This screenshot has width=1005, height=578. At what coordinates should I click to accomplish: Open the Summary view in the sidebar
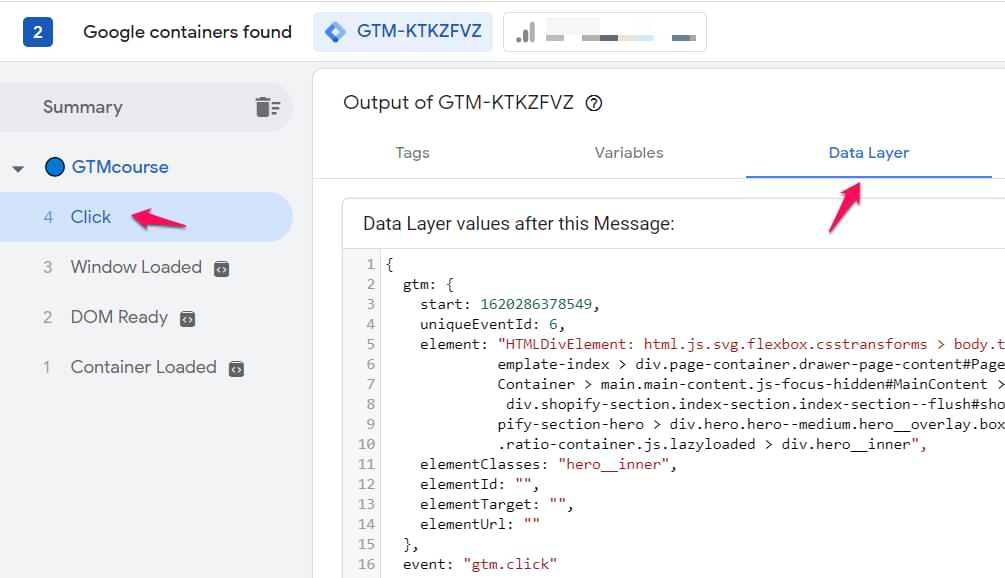coord(82,107)
